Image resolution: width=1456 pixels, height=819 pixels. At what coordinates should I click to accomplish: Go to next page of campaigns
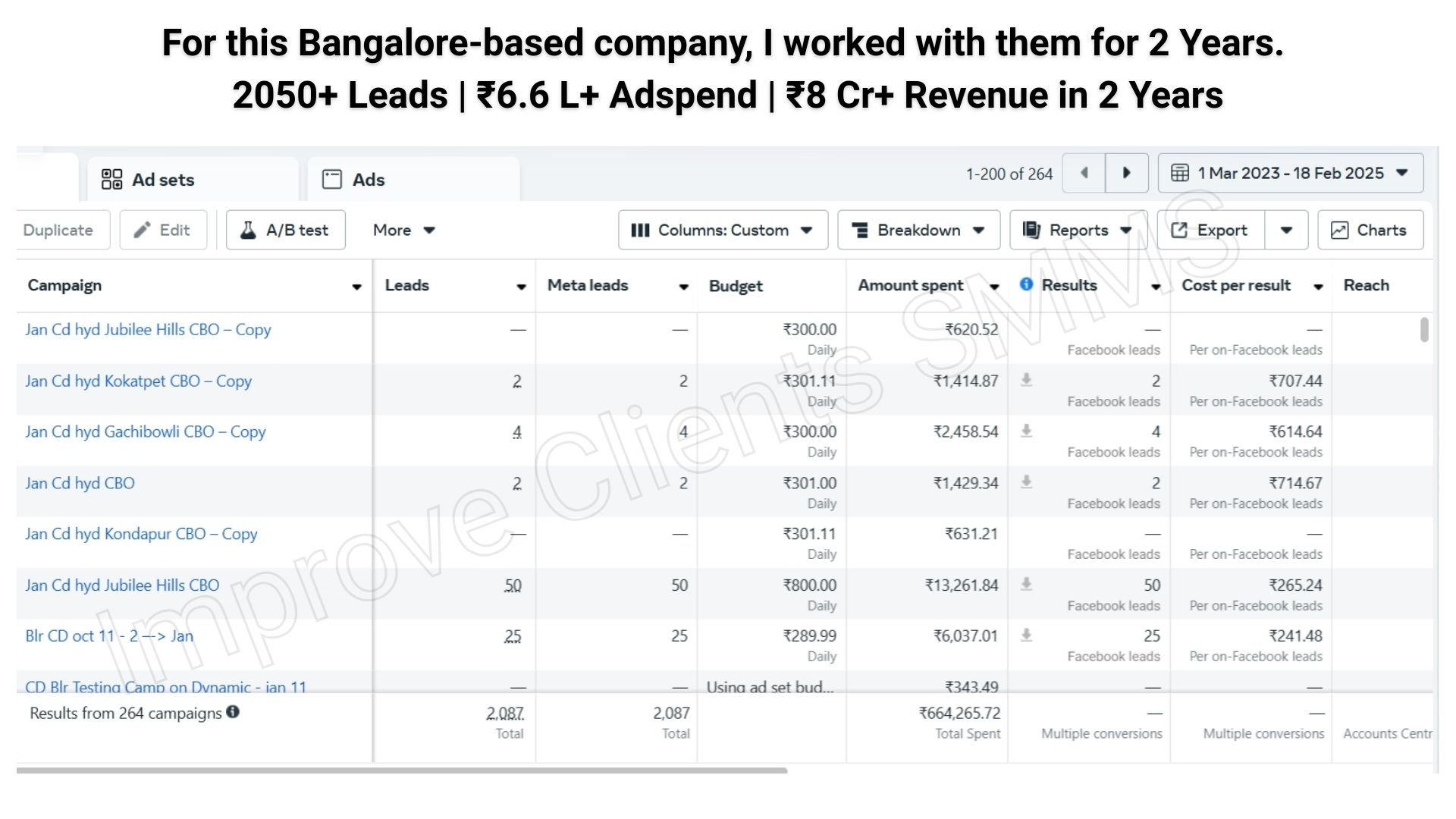[1127, 173]
